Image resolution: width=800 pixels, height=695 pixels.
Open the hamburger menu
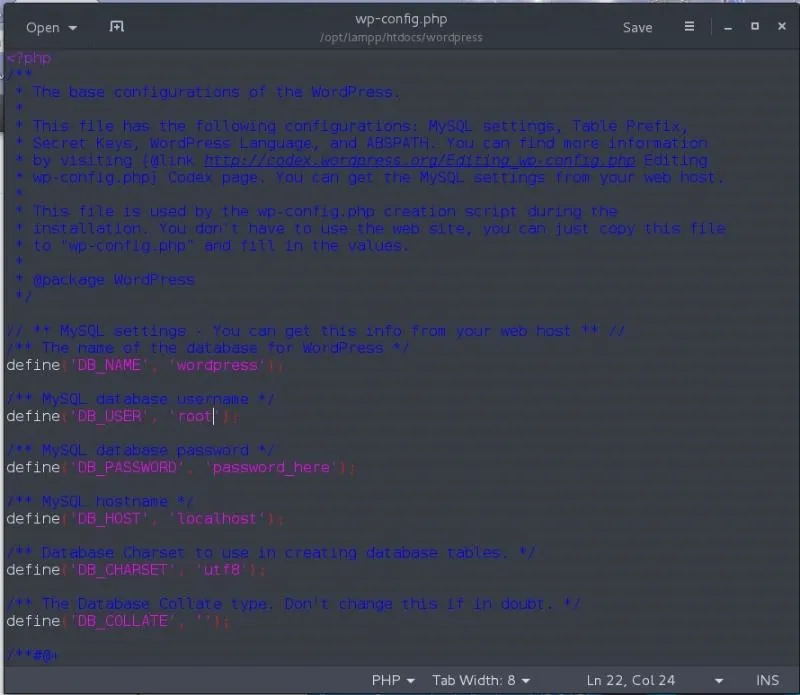pos(689,27)
